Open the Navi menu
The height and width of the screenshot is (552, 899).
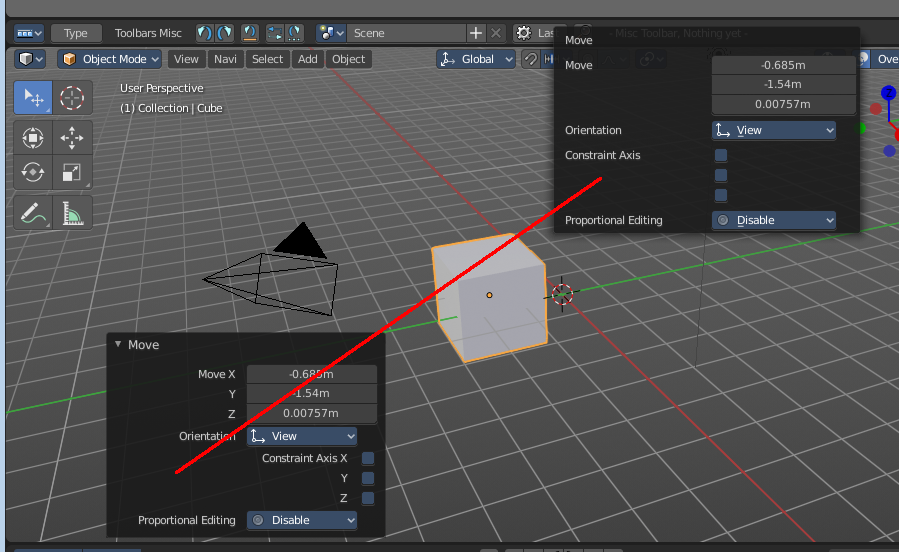[225, 59]
